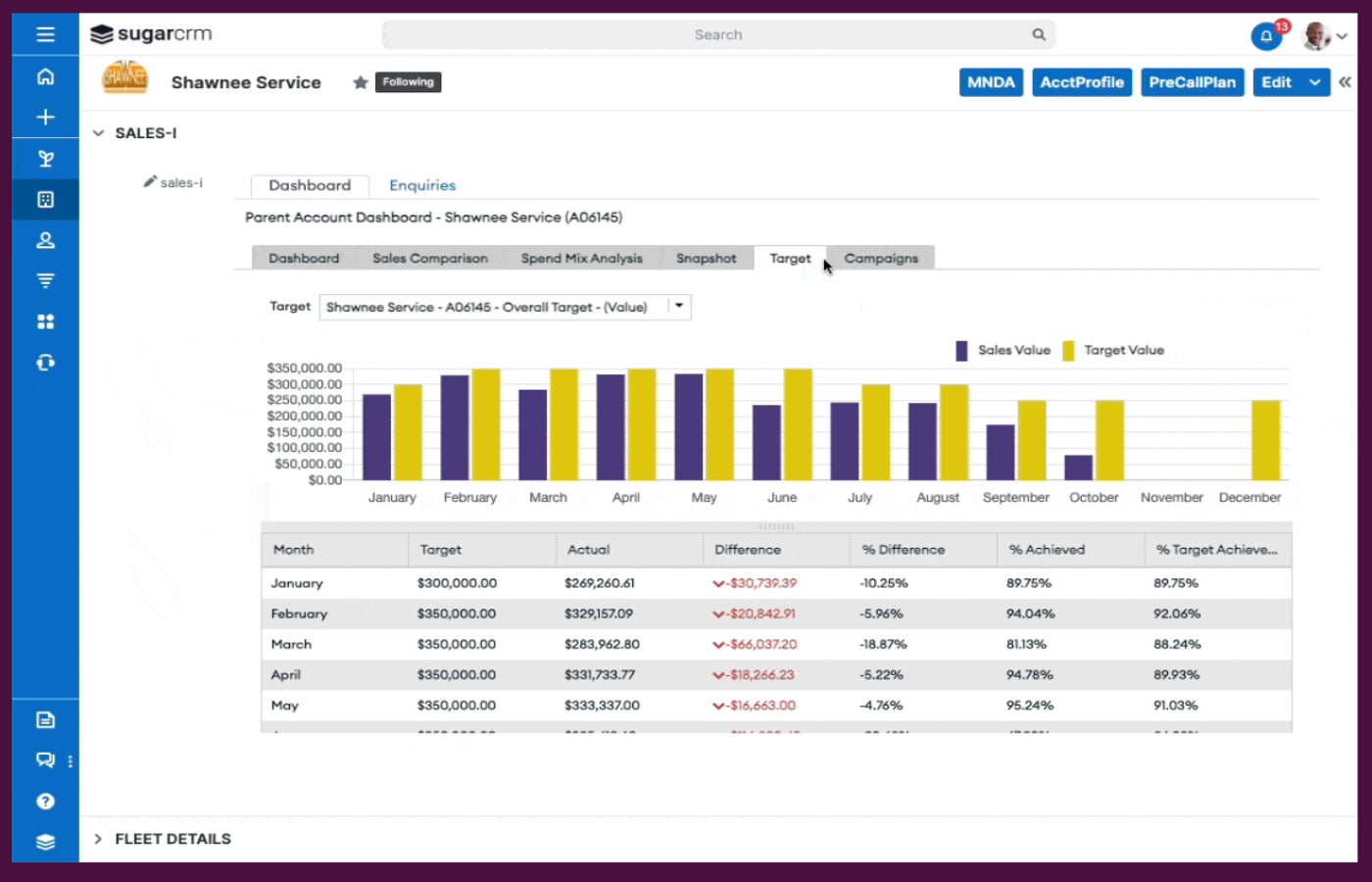Open the help question mark icon

(45, 802)
